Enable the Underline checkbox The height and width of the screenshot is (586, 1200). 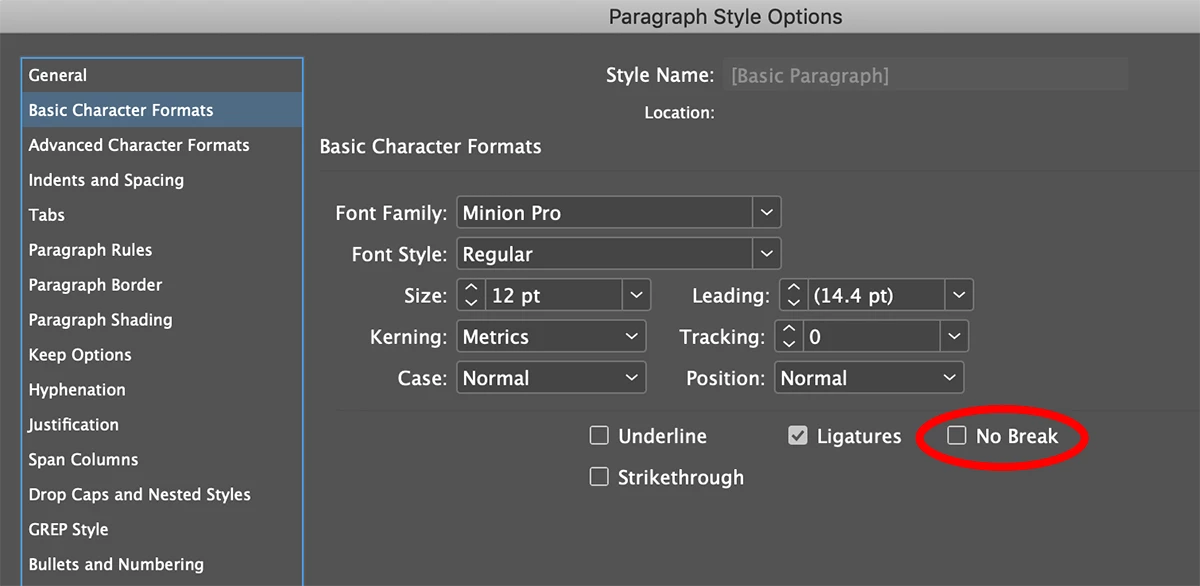click(599, 436)
